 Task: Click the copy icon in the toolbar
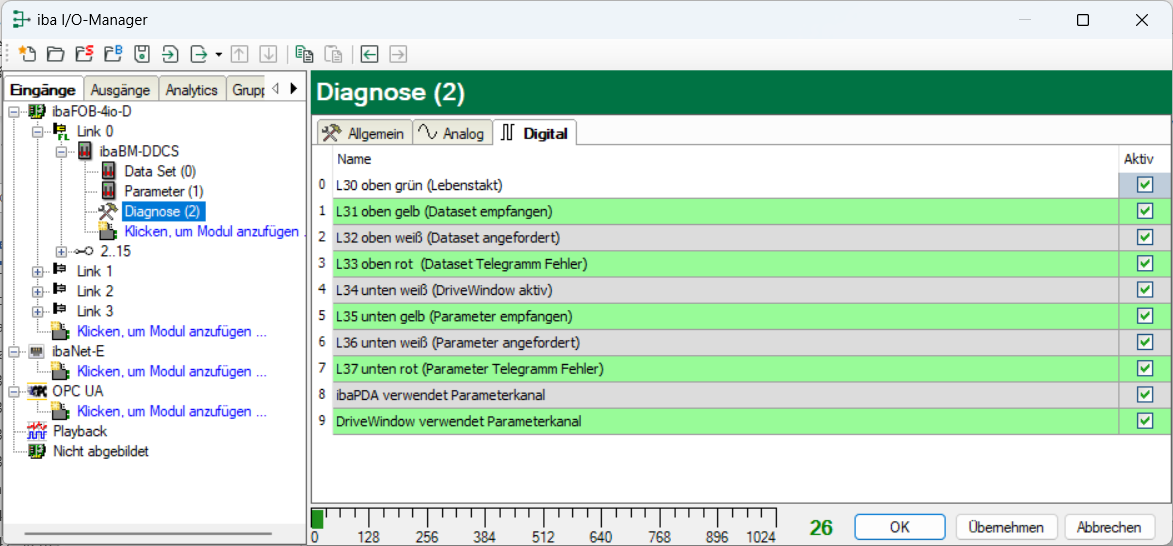tap(304, 54)
